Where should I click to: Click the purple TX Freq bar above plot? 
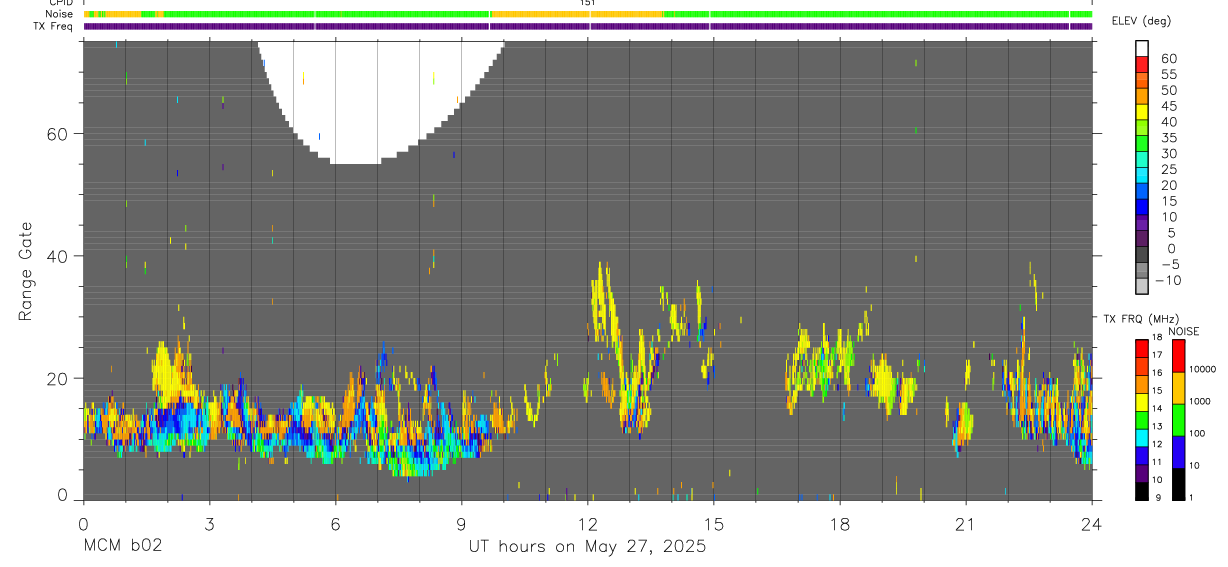coord(587,25)
